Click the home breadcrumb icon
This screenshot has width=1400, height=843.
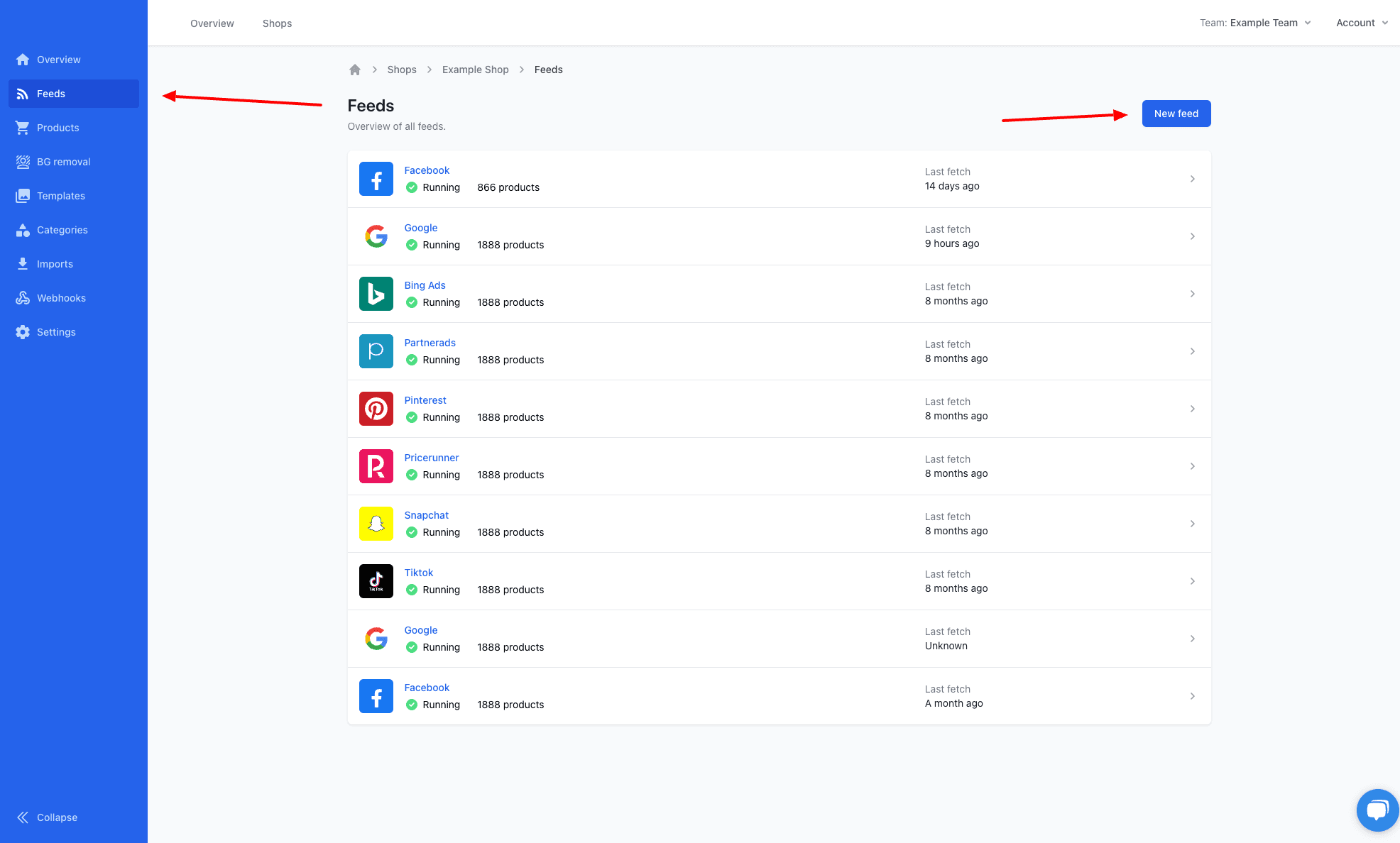tap(355, 70)
